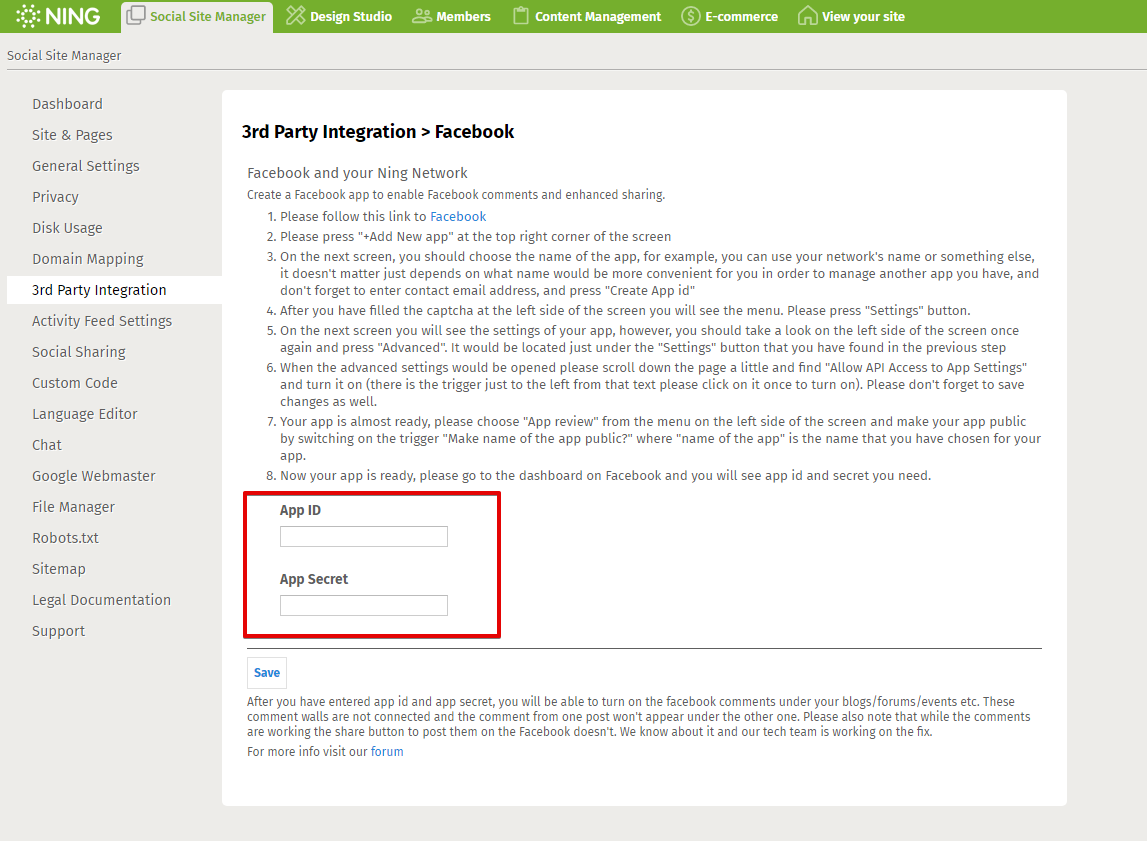Click the Social Site Manager breadcrumb text
Image resolution: width=1147 pixels, height=841 pixels.
tap(64, 56)
